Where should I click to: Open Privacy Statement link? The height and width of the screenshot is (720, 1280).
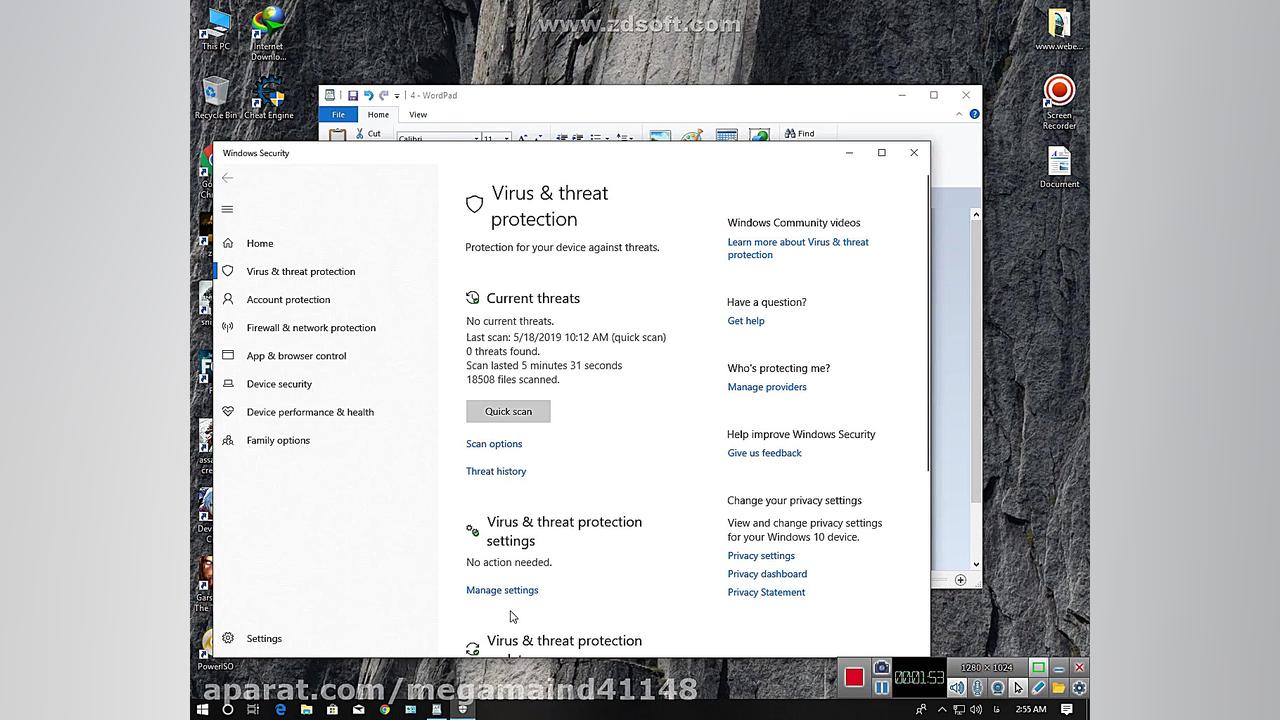pyautogui.click(x=766, y=592)
